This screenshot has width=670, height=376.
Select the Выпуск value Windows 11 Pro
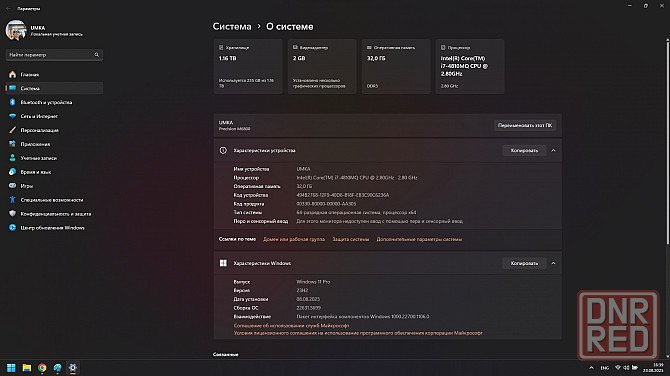[313, 282]
